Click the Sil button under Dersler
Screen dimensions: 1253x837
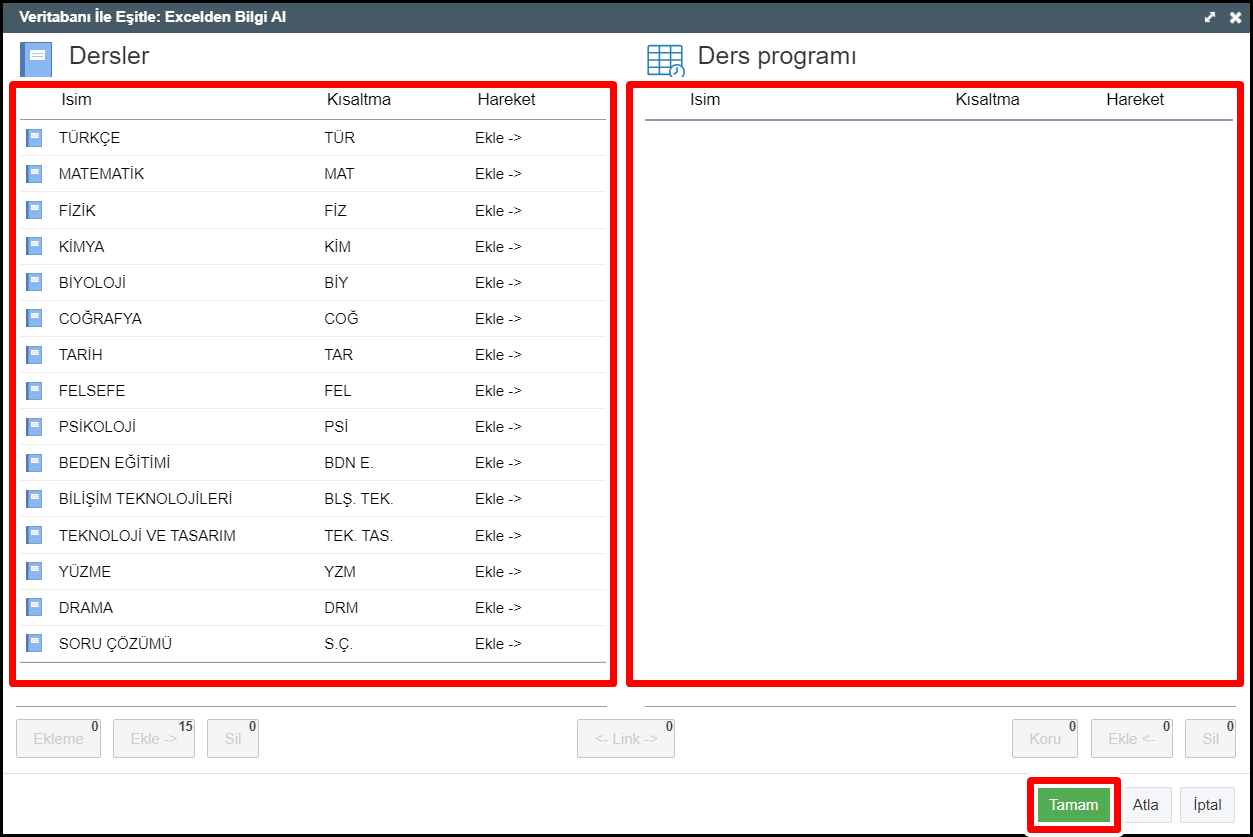pos(233,738)
